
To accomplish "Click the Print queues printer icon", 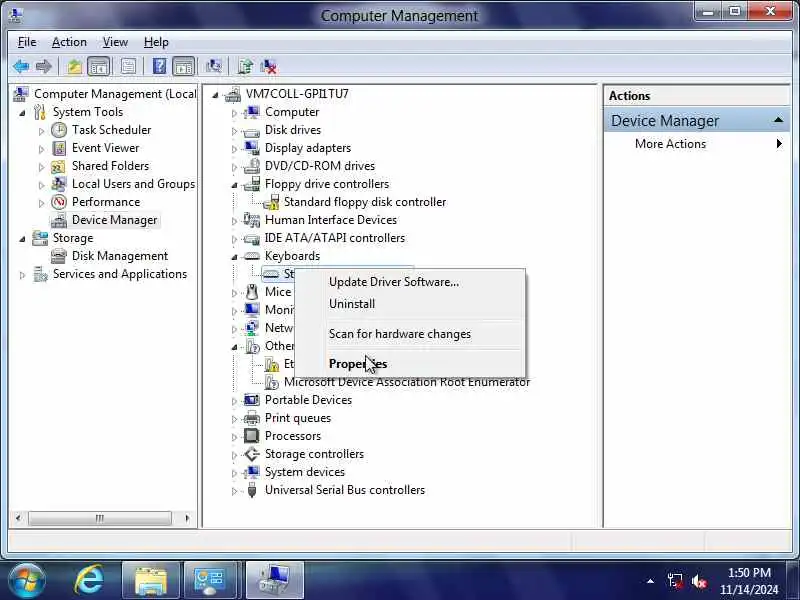I will pos(252,418).
